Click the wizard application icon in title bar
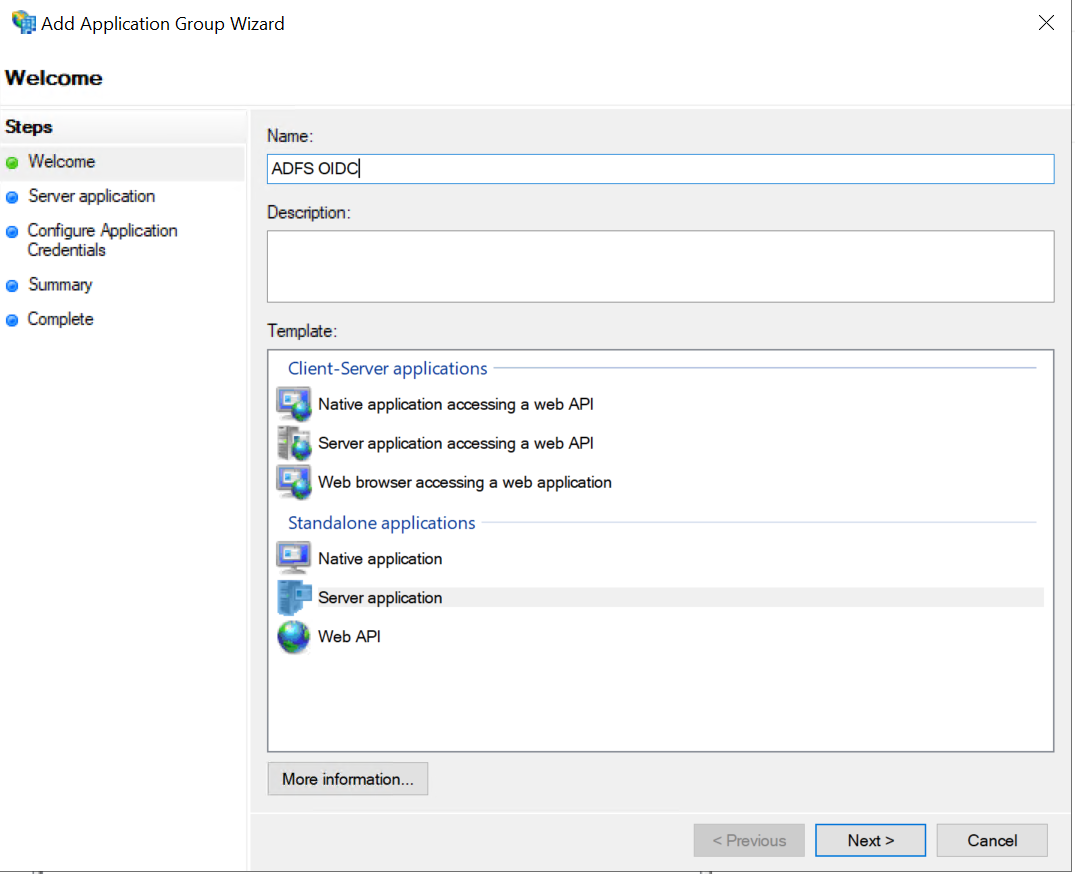 (x=23, y=23)
